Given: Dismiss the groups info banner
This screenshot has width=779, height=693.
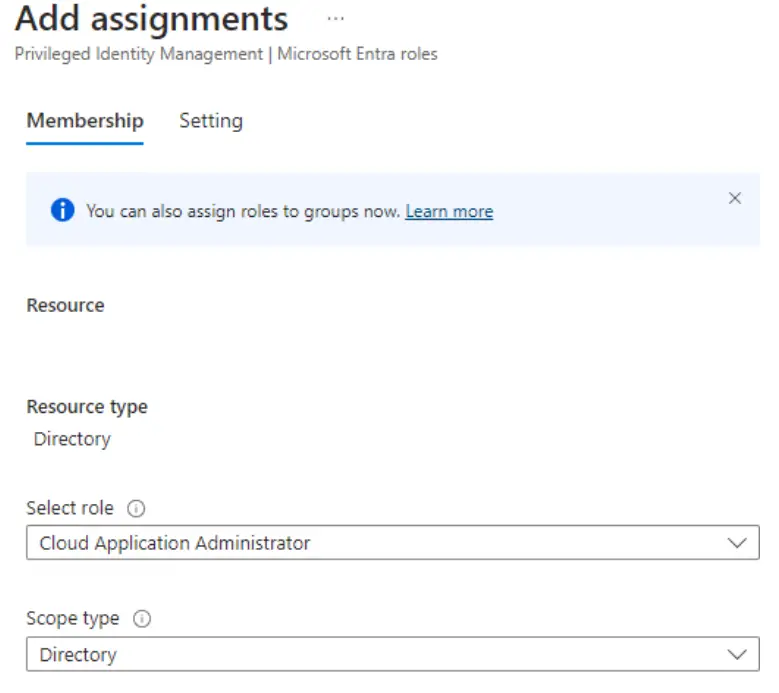Looking at the screenshot, I should 735,198.
